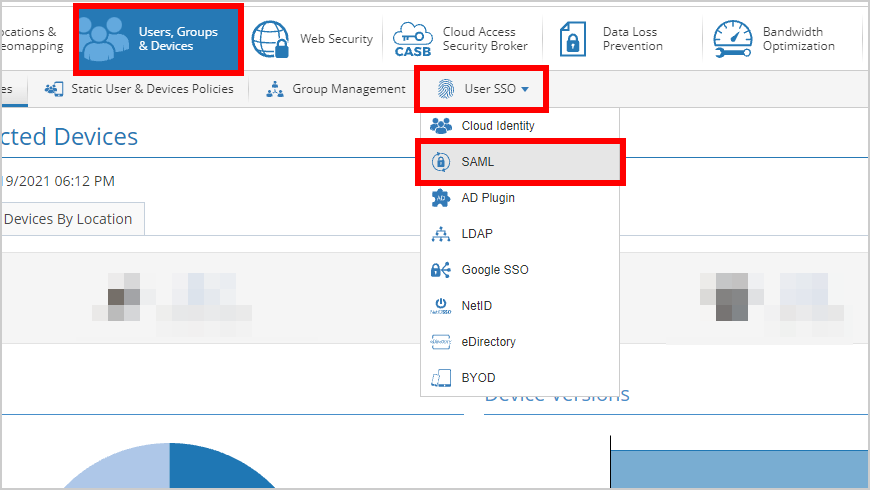Select the Devices By Location tab
870x490 pixels.
(x=72, y=219)
